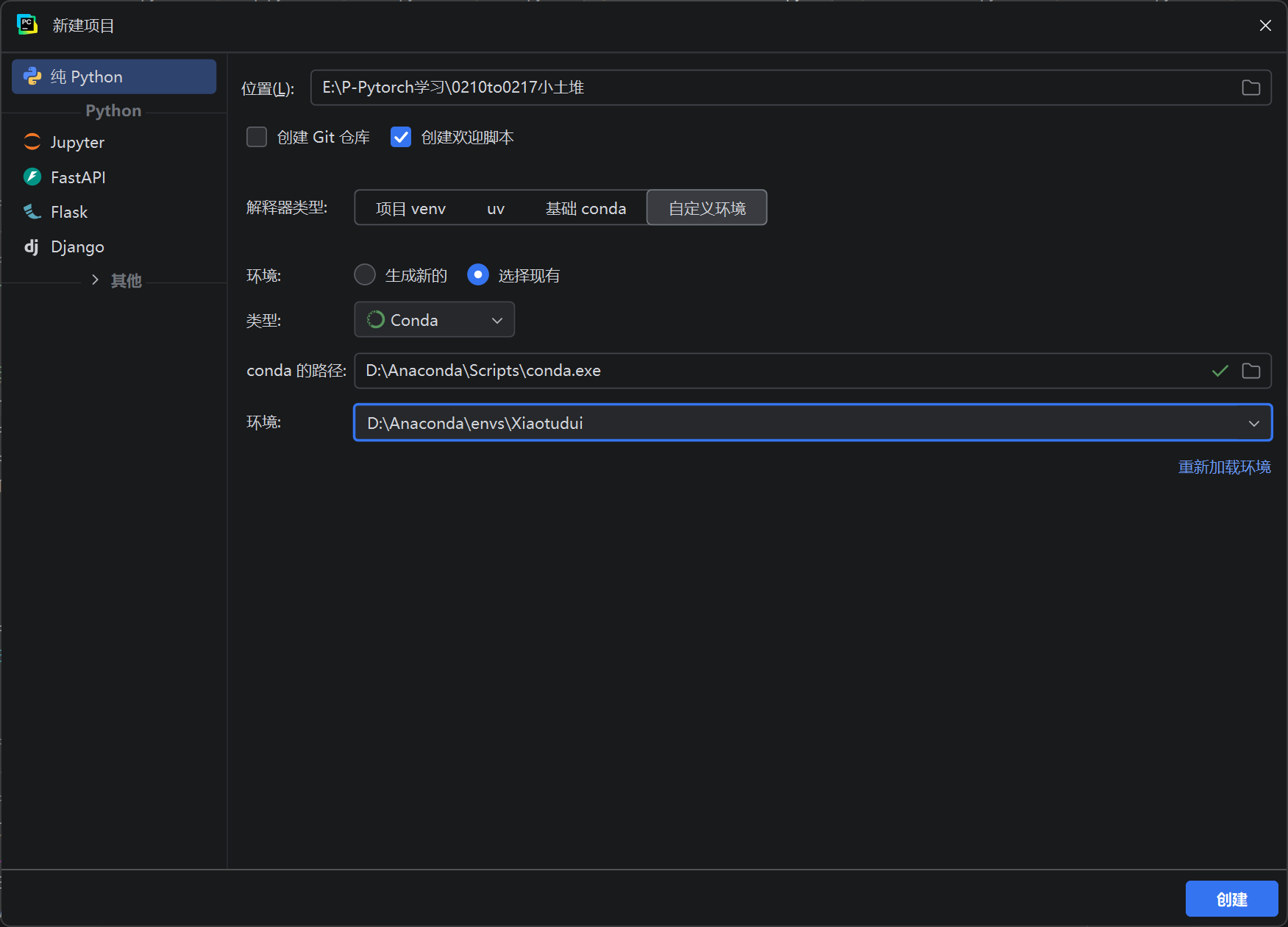Switch interpreter type to 基础 conda

point(586,208)
